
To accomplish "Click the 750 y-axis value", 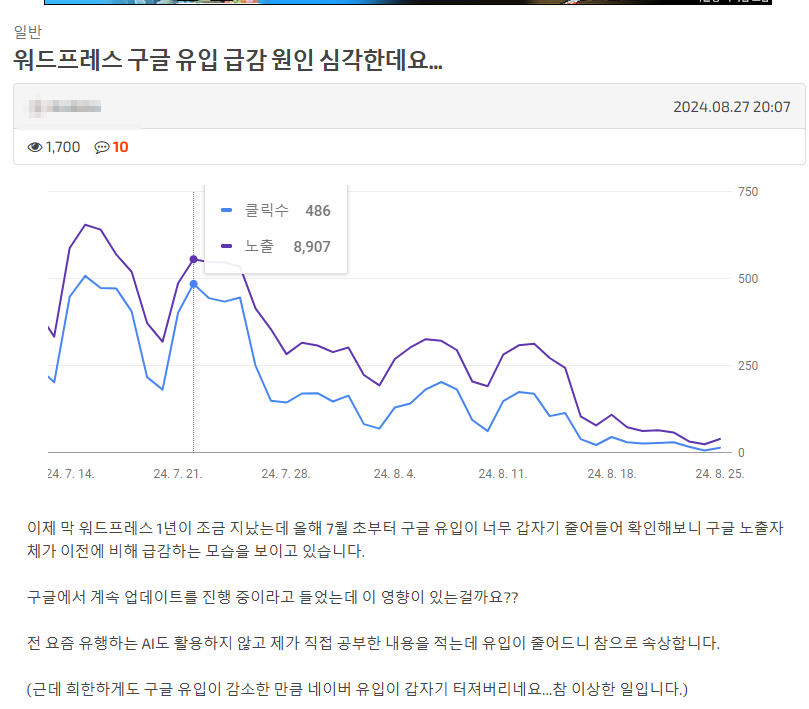I will [x=748, y=192].
